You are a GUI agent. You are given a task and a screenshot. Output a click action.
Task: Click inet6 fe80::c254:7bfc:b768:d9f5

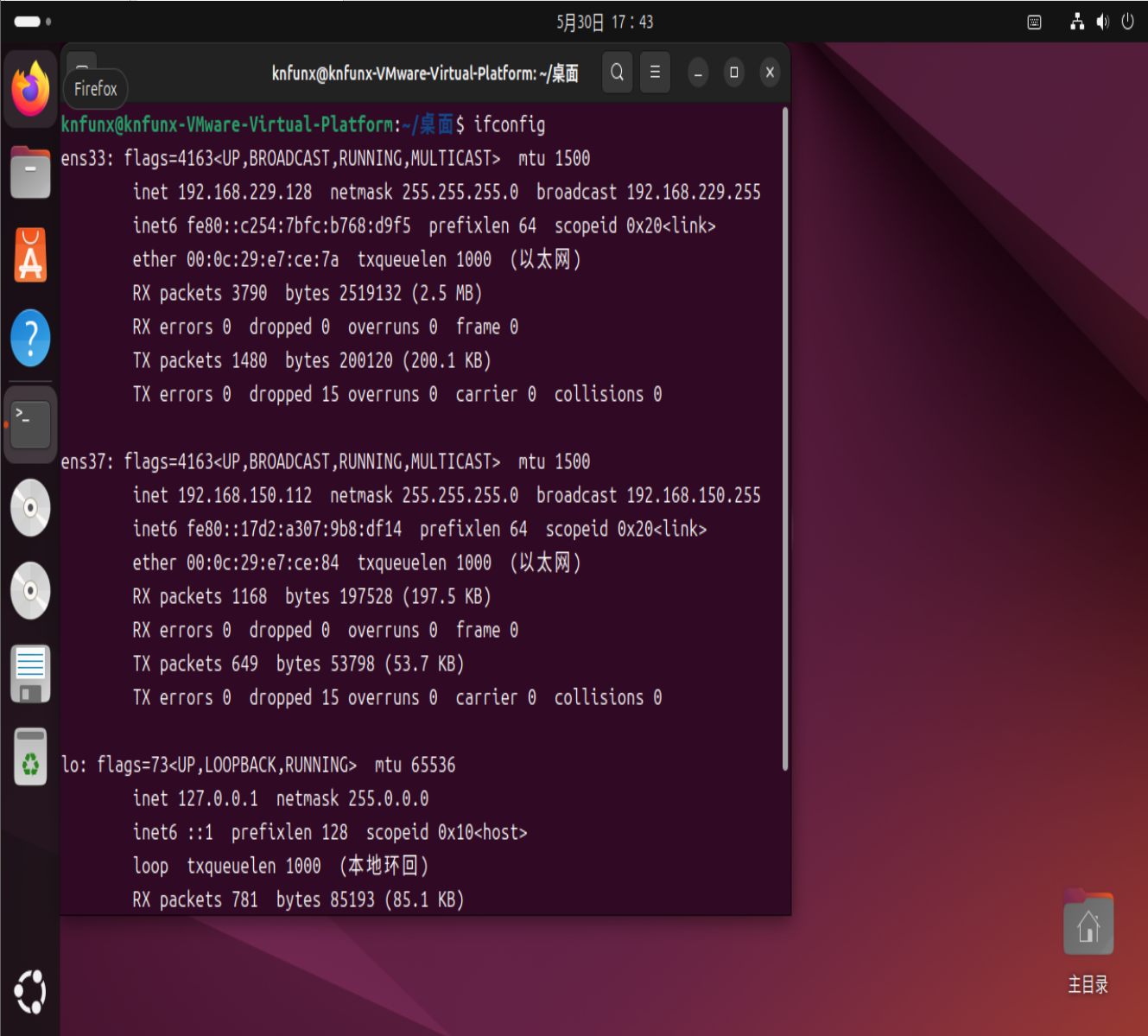[x=272, y=226]
